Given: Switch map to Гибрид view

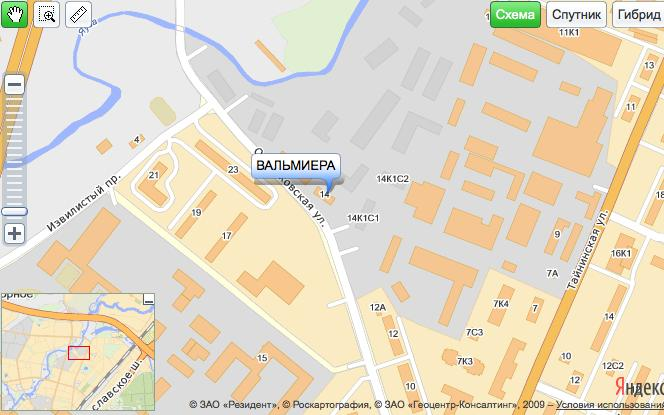Looking at the screenshot, I should (638, 14).
